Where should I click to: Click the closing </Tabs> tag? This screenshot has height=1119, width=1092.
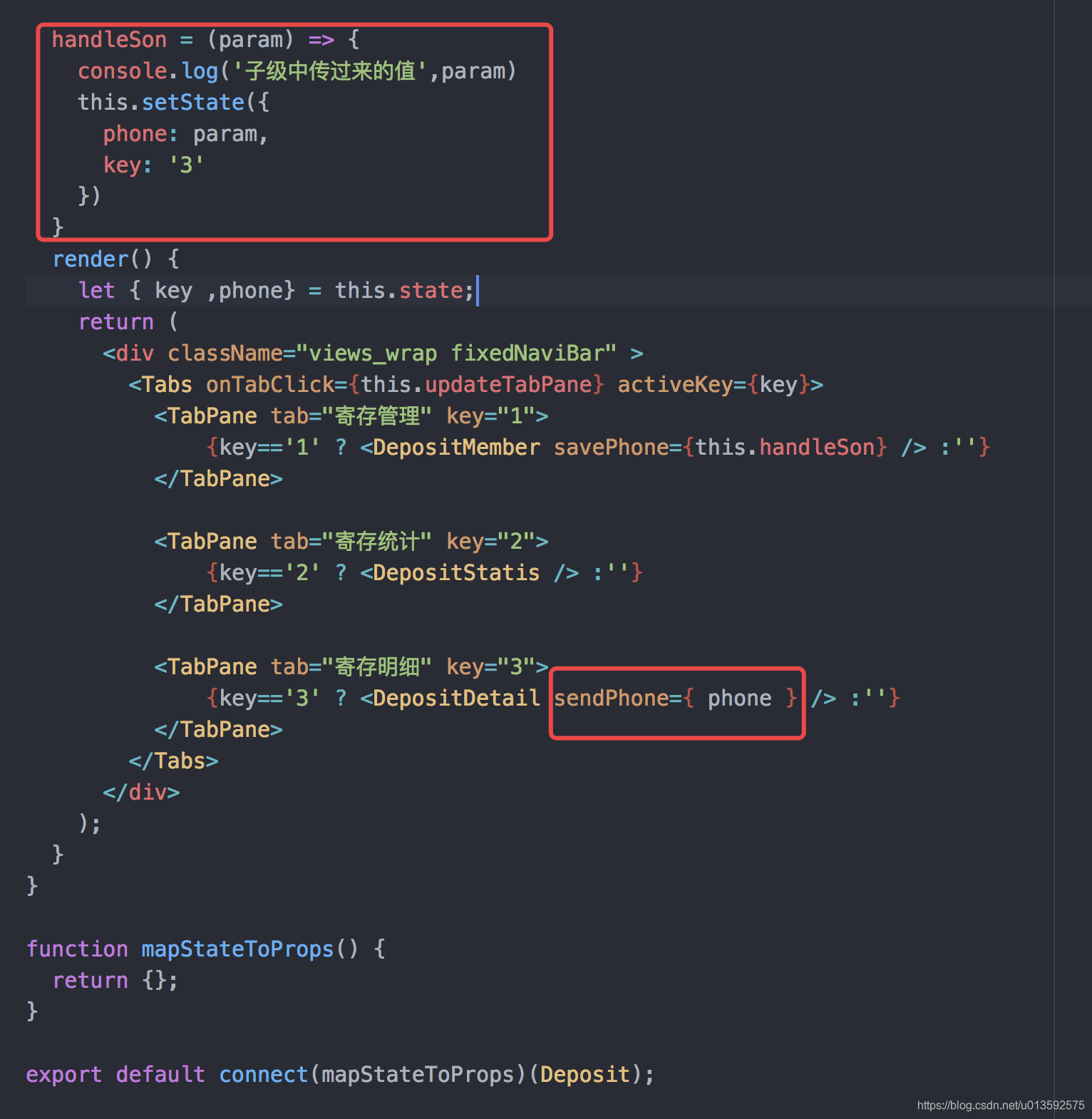click(x=173, y=761)
